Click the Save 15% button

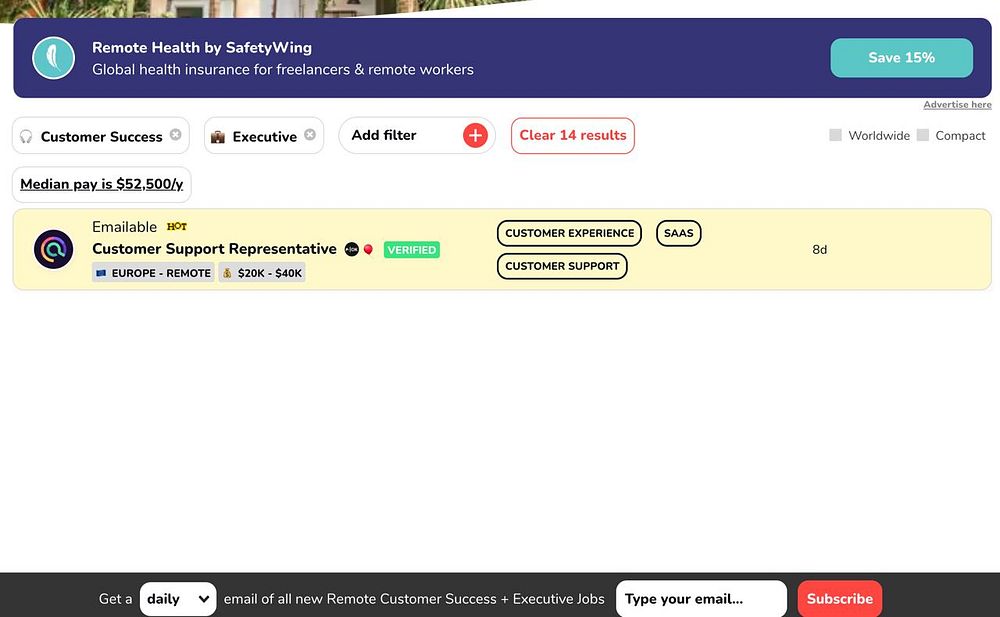tap(901, 57)
